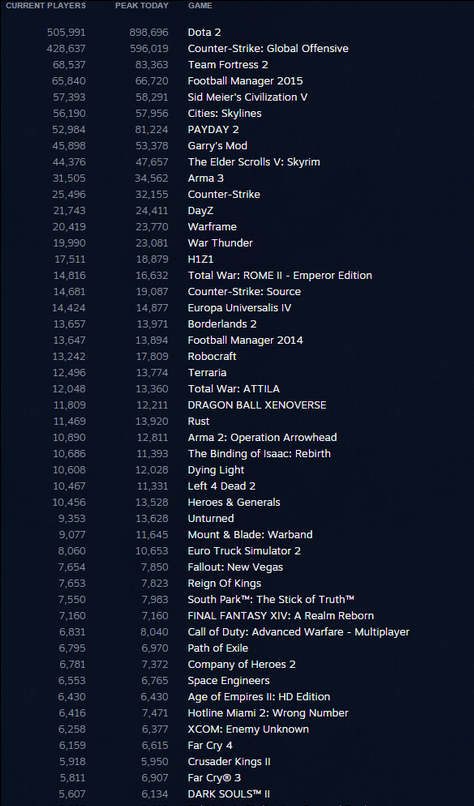
Task: Open Cities: Skylines game page
Action: pyautogui.click(x=224, y=113)
